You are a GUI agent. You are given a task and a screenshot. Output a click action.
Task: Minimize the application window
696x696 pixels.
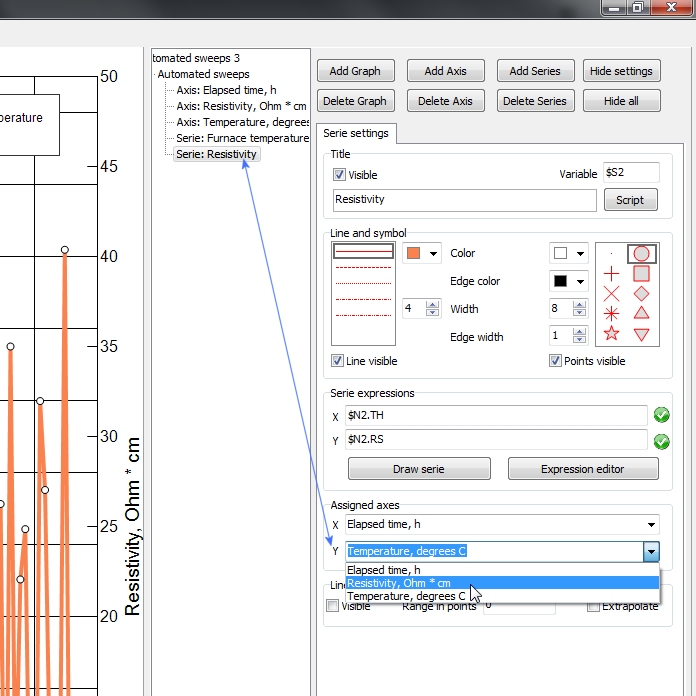click(x=614, y=8)
